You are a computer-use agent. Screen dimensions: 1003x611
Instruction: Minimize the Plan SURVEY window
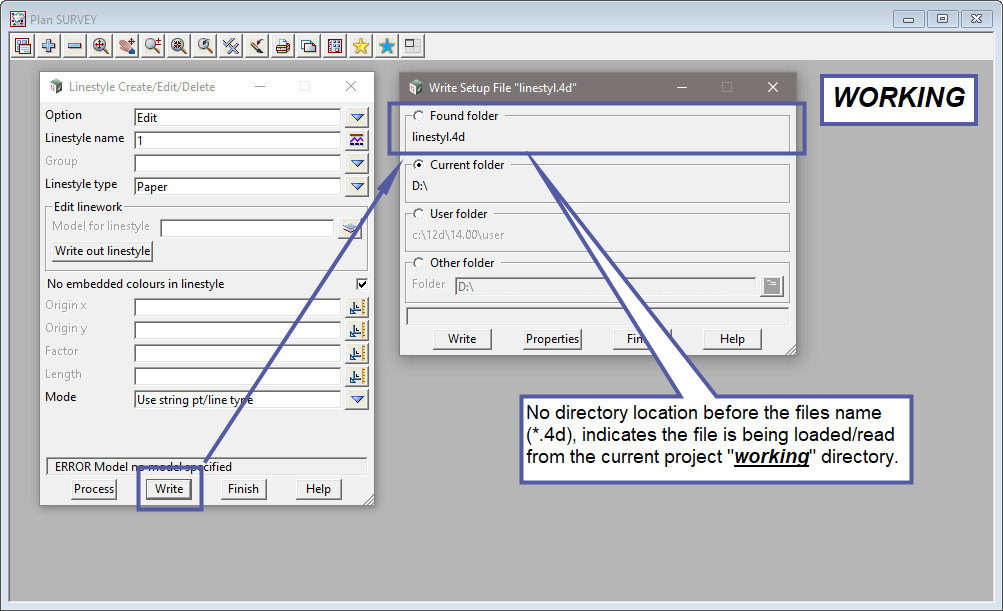tap(908, 19)
